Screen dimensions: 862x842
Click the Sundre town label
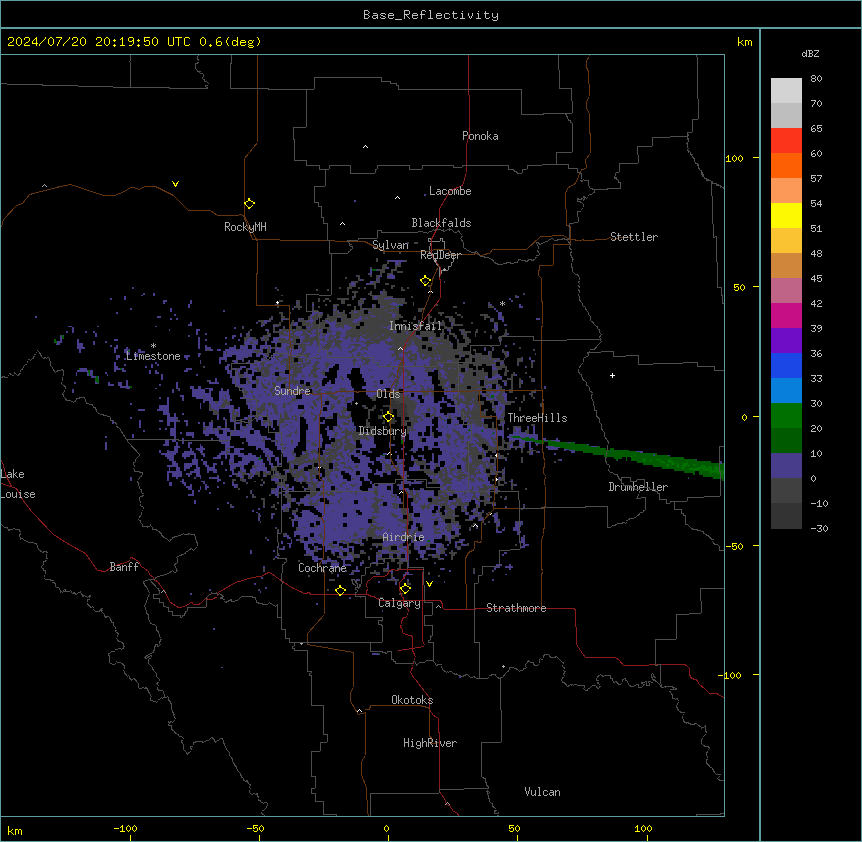pyautogui.click(x=292, y=391)
